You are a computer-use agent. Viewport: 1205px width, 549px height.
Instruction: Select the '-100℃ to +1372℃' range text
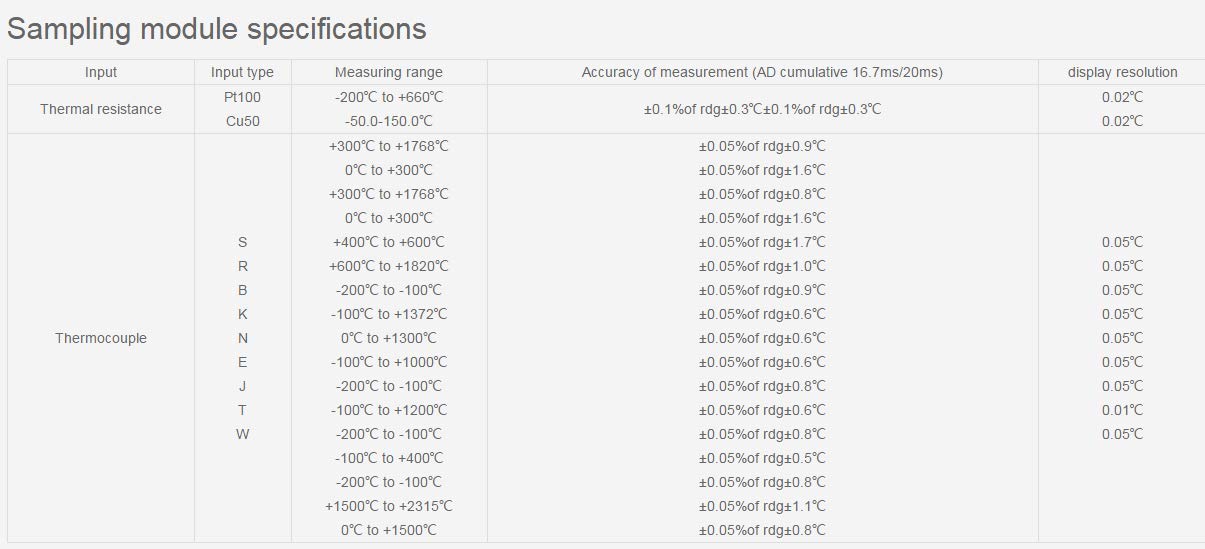click(x=389, y=314)
